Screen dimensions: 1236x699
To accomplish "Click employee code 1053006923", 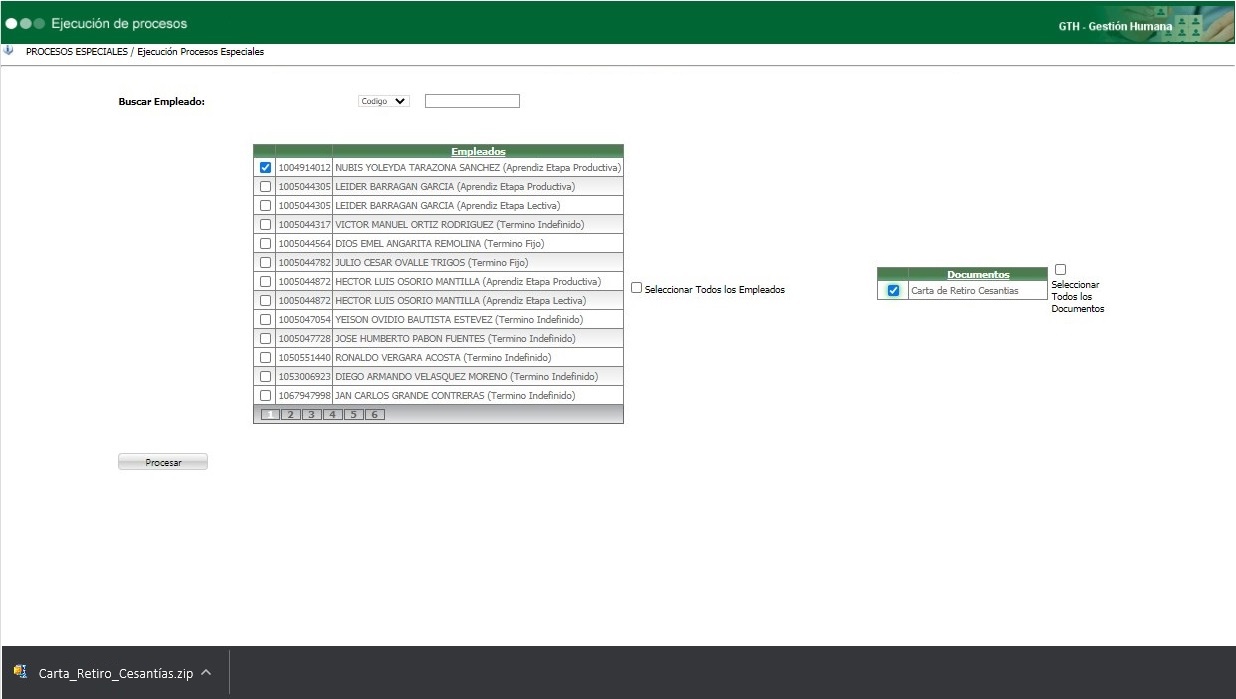I will pos(304,377).
